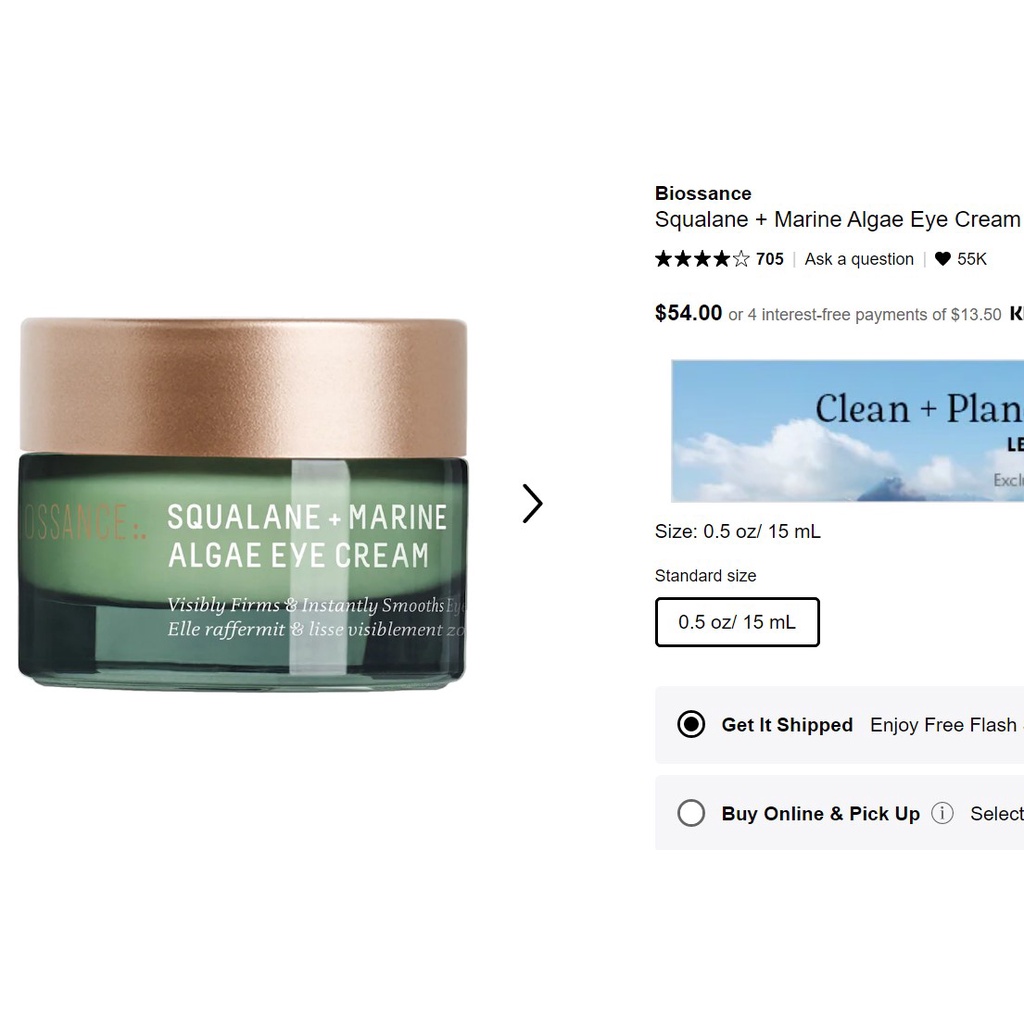This screenshot has width=1024, height=1024.
Task: Select Buy Online & Pick Up radio button
Action: [x=691, y=813]
